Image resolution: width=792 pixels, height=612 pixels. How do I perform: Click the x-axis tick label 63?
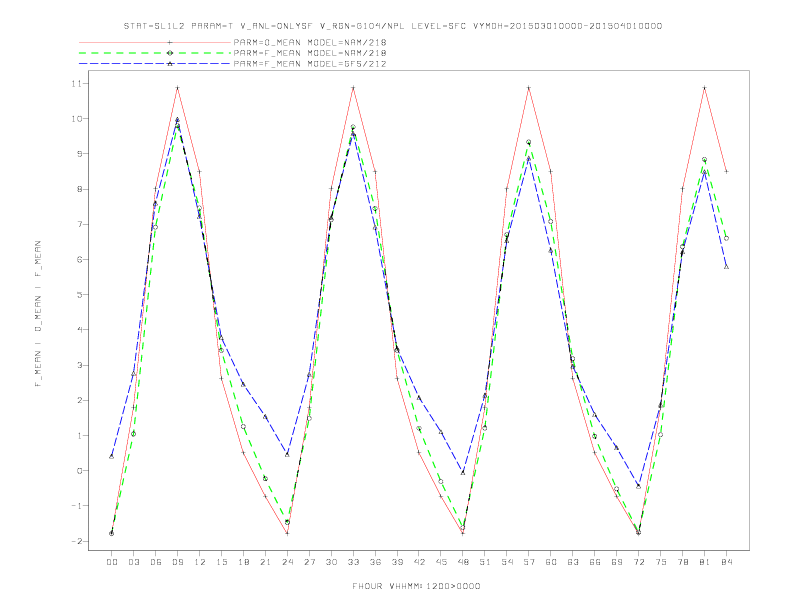click(573, 562)
